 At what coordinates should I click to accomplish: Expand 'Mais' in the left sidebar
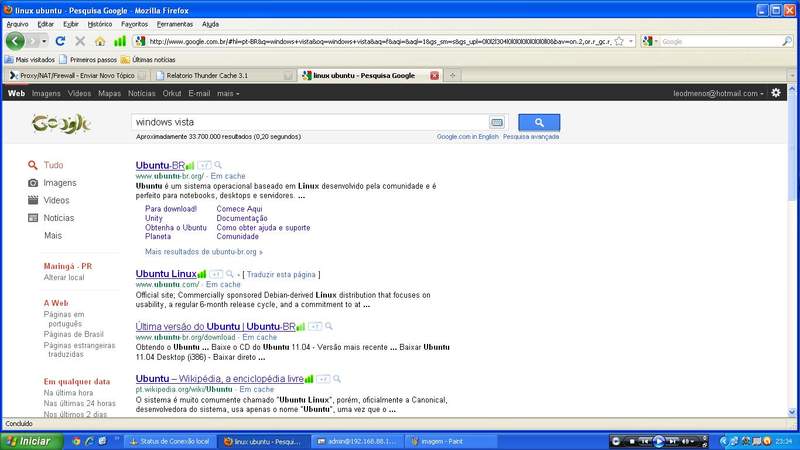point(53,235)
